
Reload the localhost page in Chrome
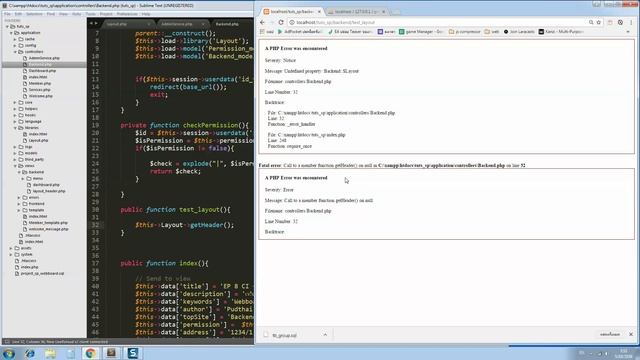pos(281,22)
